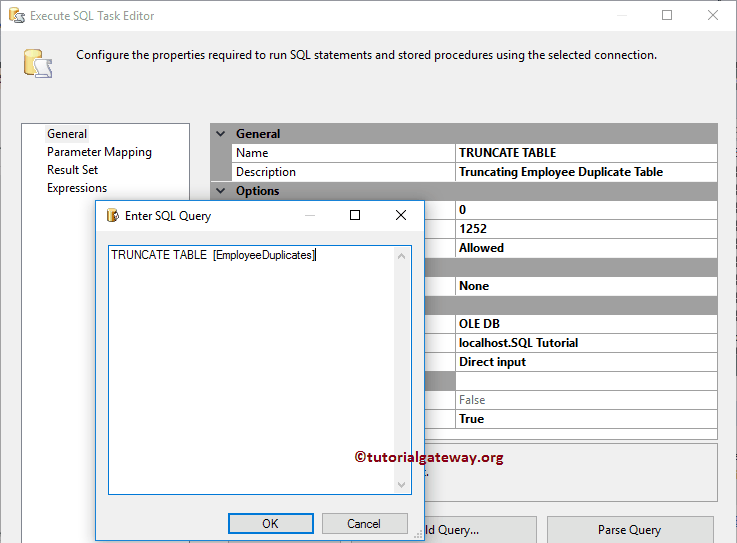Screen dimensions: 737x543
Task: Click the 'Truncating Employee Duplicate Table' description value
Action: [x=586, y=172]
